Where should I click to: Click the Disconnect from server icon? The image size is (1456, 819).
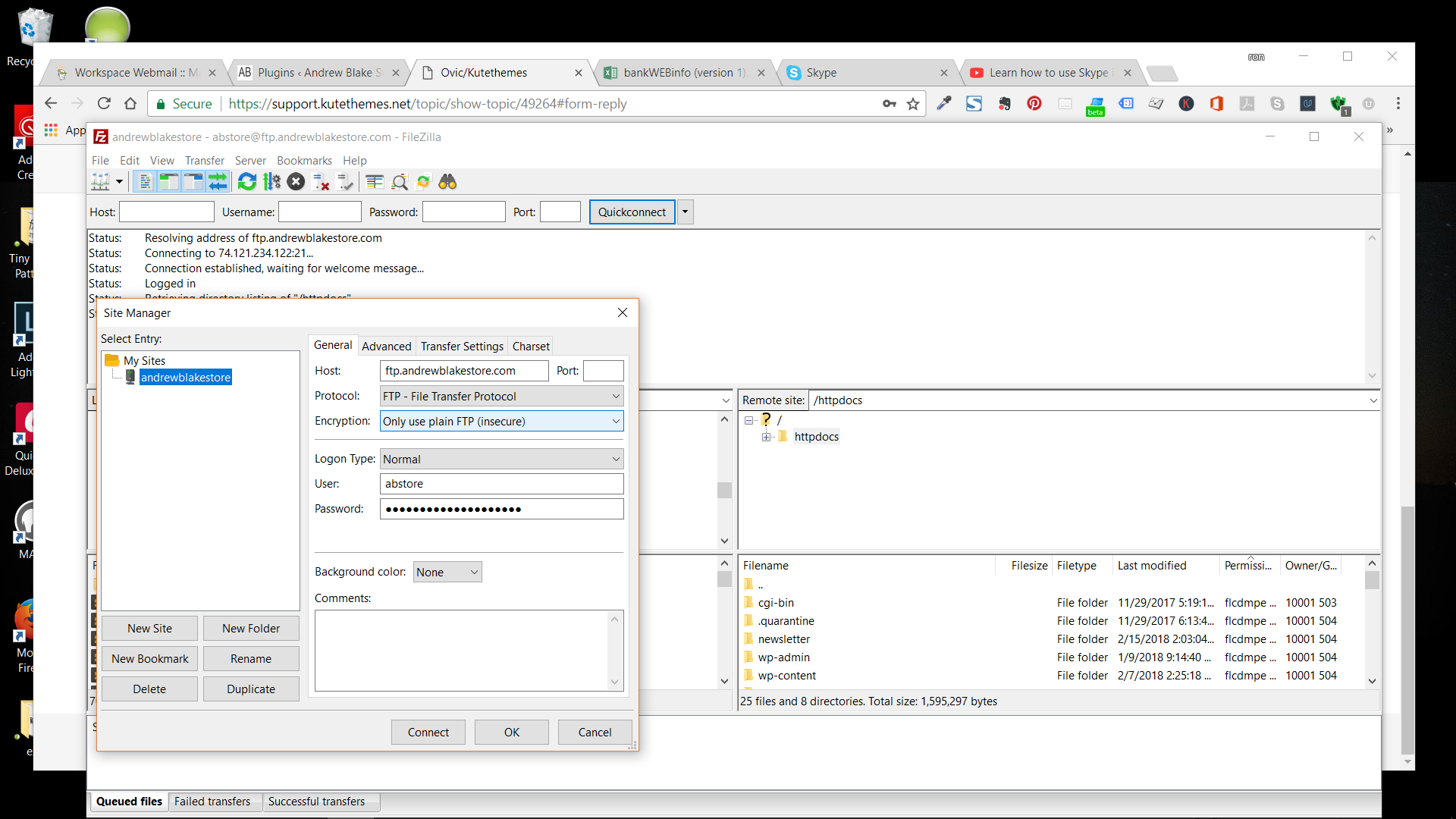point(321,182)
